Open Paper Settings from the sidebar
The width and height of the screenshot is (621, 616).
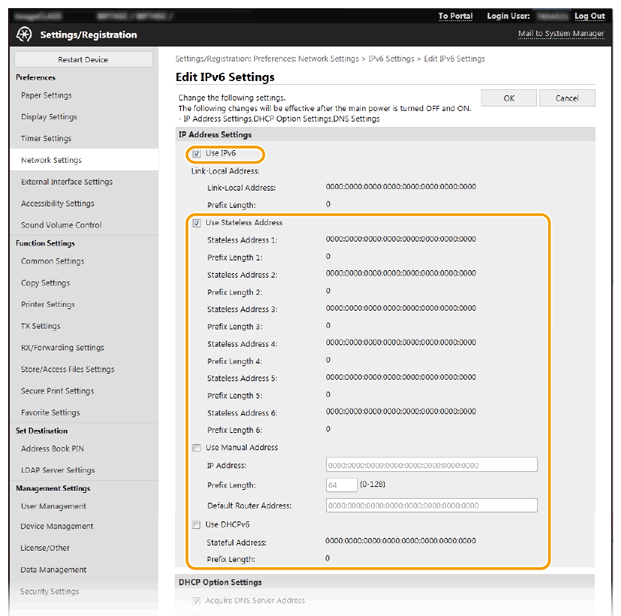pyautogui.click(x=46, y=96)
